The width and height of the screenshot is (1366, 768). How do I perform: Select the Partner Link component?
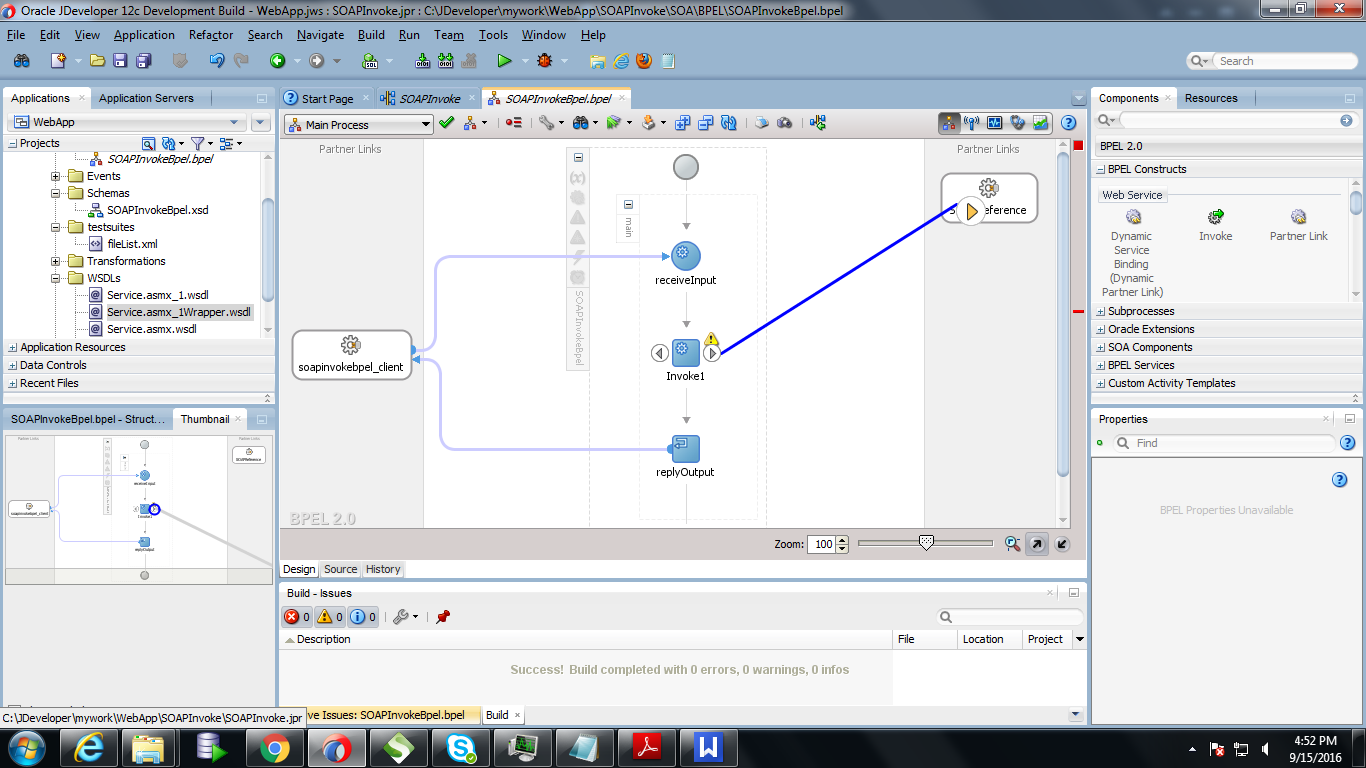point(1299,222)
